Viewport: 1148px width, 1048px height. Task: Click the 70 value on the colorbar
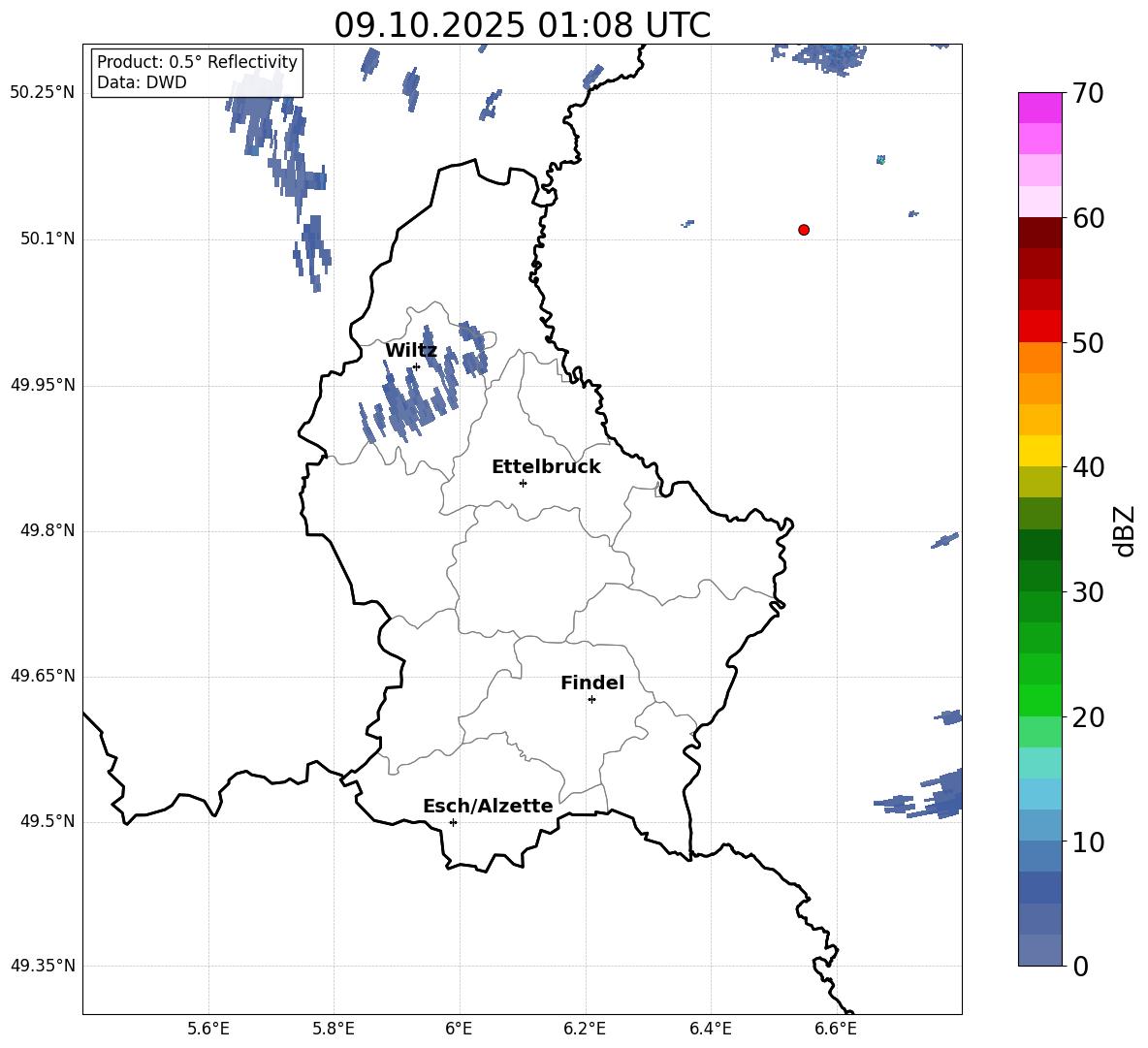(1088, 93)
